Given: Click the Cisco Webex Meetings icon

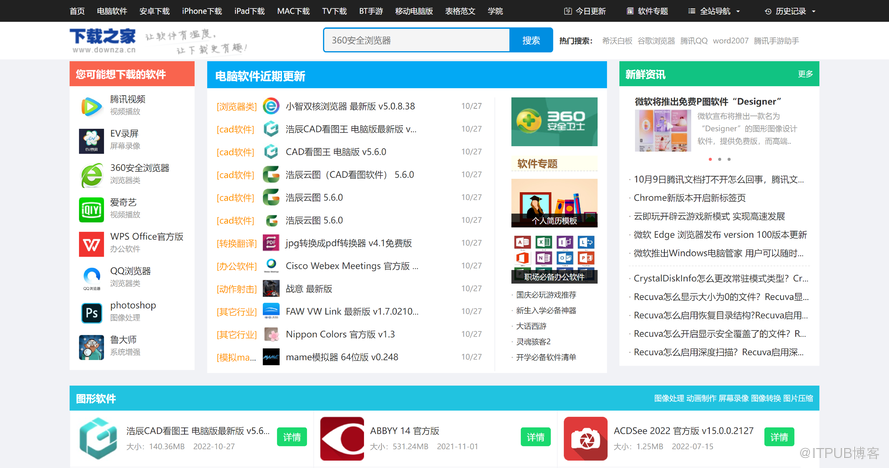Looking at the screenshot, I should click(271, 265).
